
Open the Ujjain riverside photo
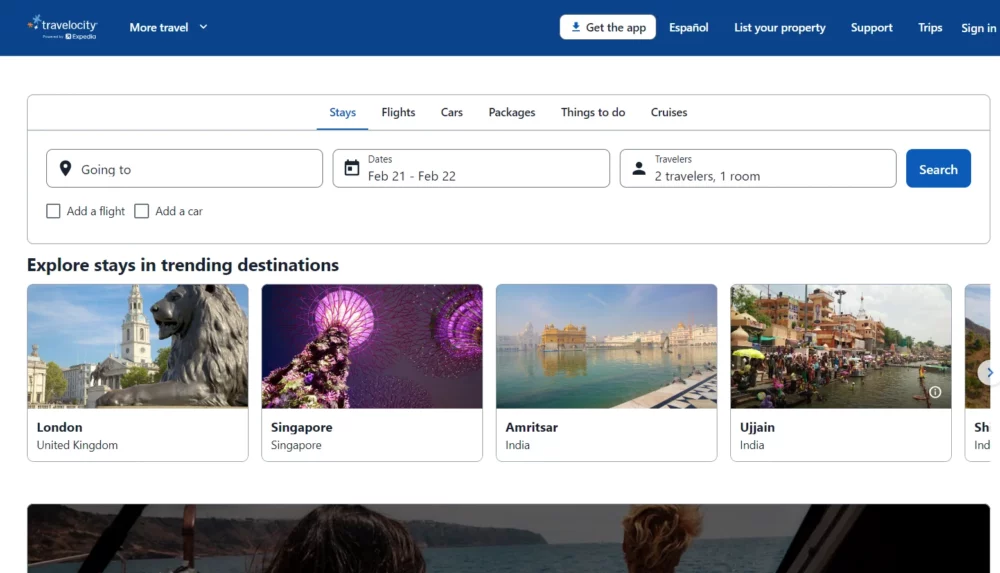click(841, 346)
